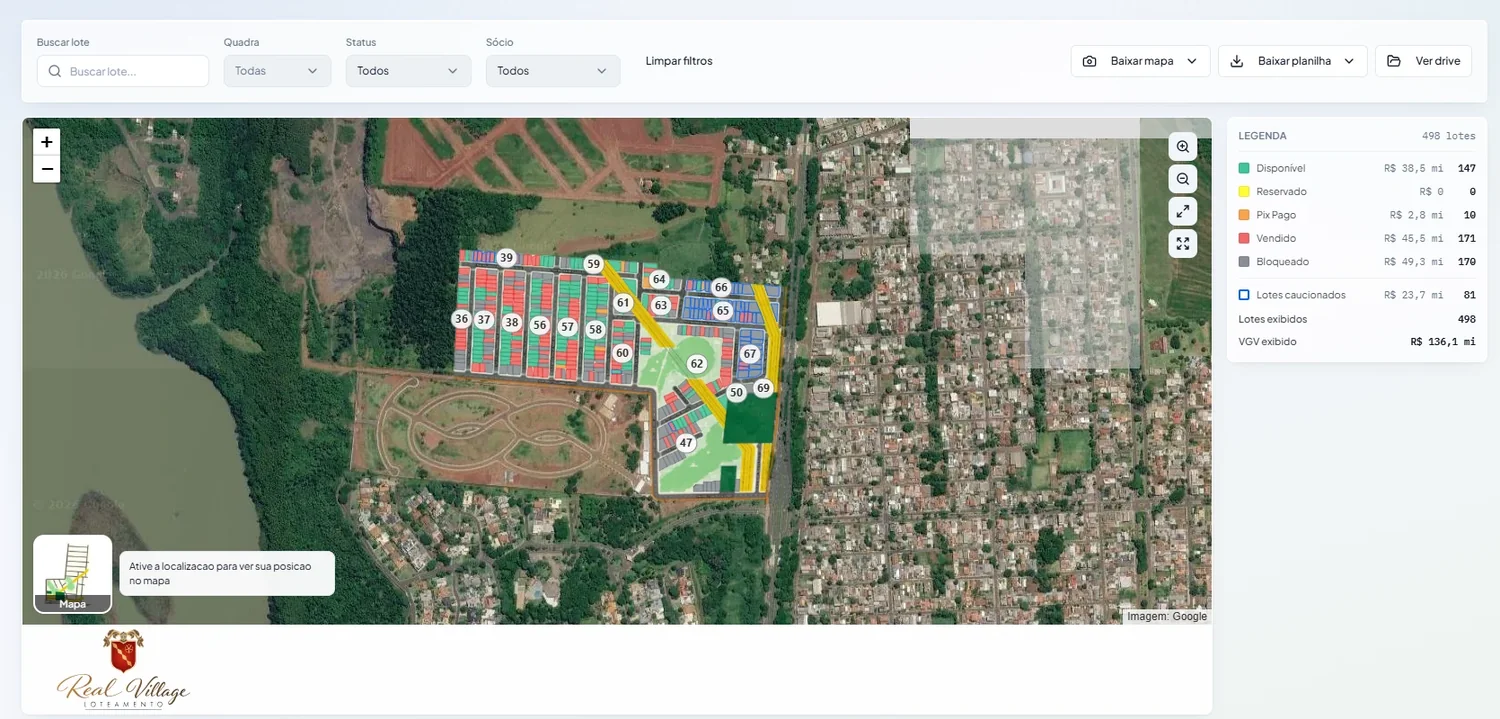Open the Sócio filter dropdown
The image size is (1500, 719).
[x=553, y=71]
